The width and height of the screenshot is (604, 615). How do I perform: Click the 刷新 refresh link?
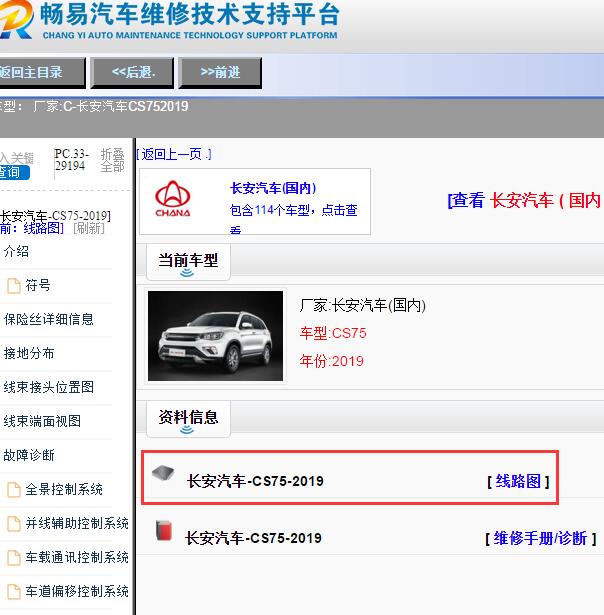[x=89, y=228]
